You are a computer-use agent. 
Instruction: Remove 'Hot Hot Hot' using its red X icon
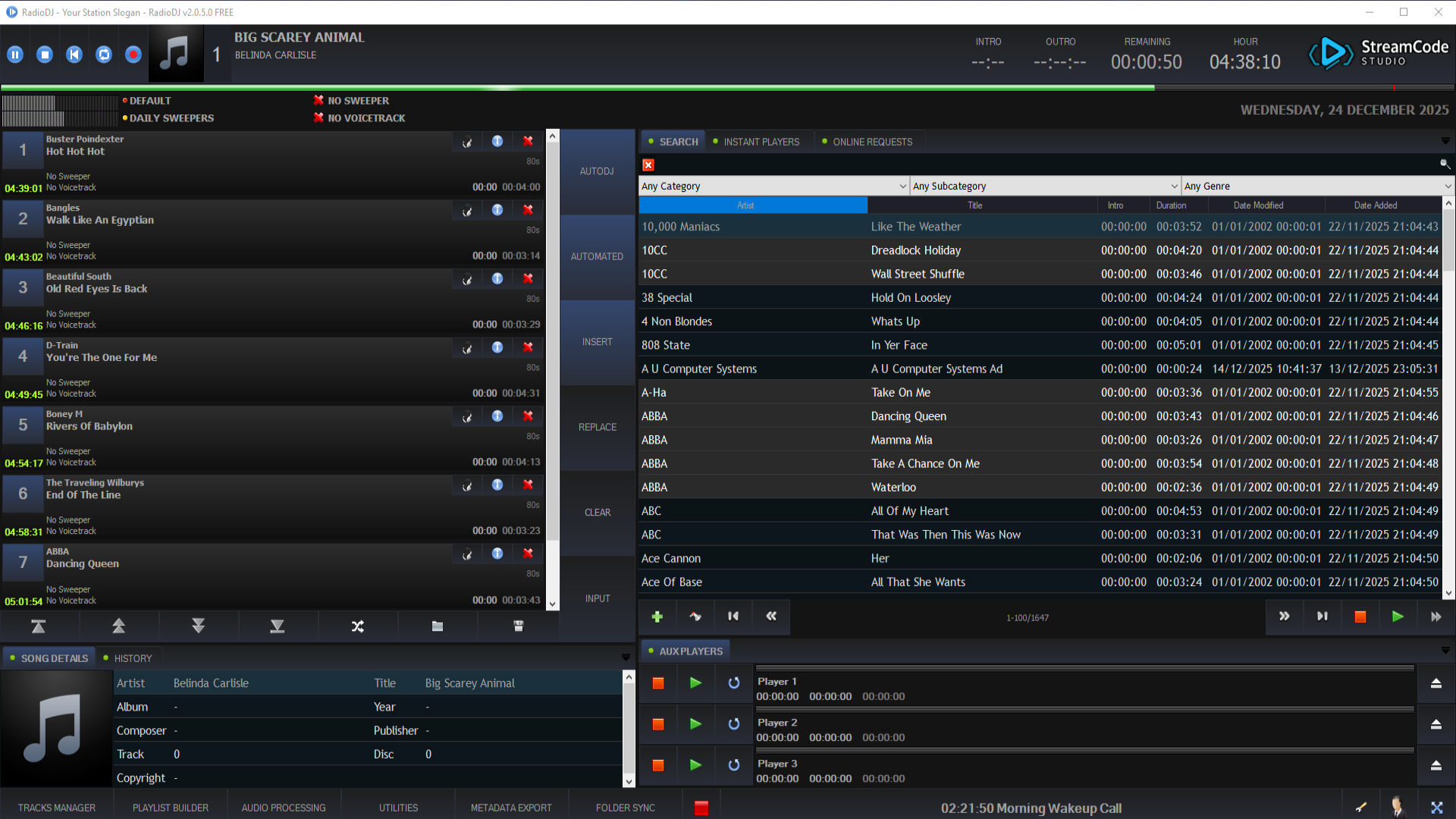528,141
